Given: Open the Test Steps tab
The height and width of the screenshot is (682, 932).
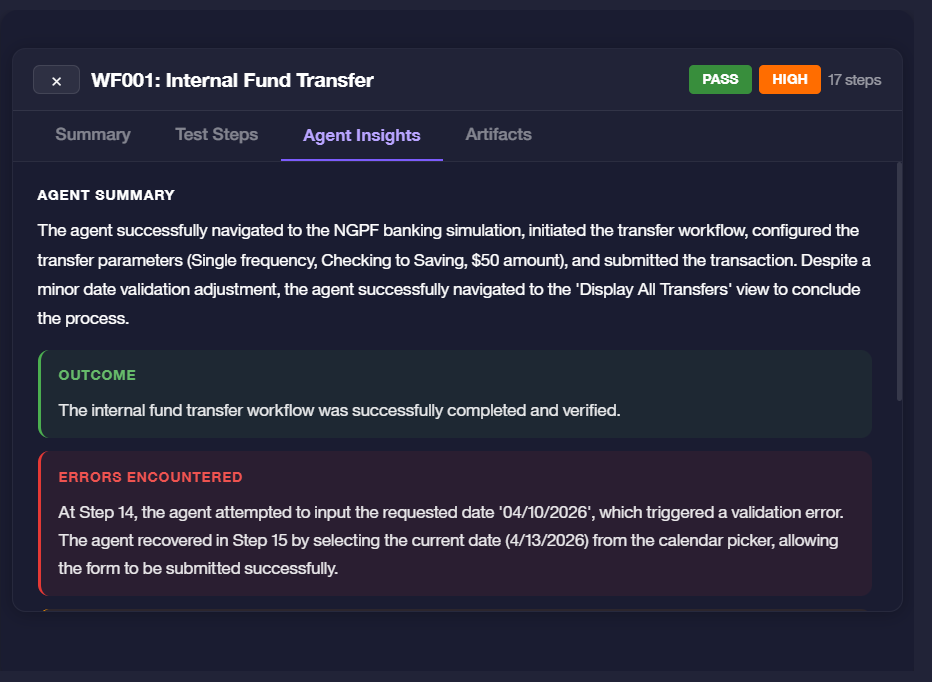Looking at the screenshot, I should (216, 134).
